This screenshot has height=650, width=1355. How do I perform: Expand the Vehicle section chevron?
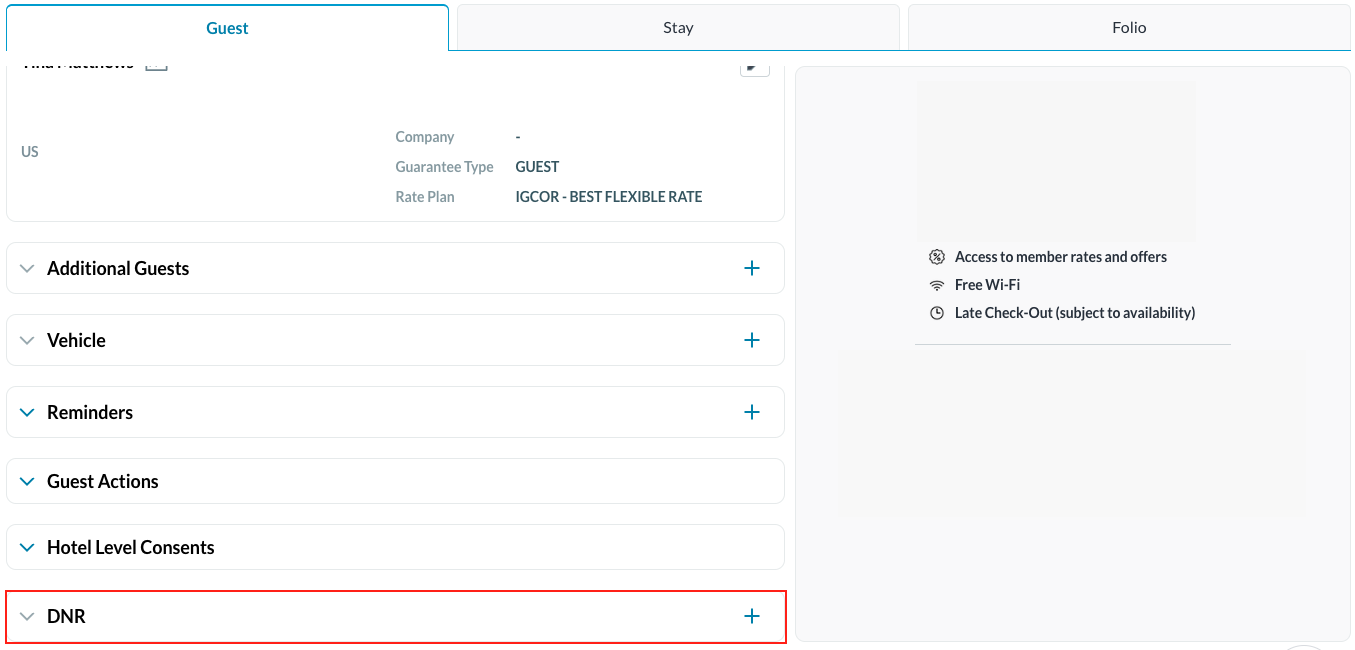click(27, 340)
